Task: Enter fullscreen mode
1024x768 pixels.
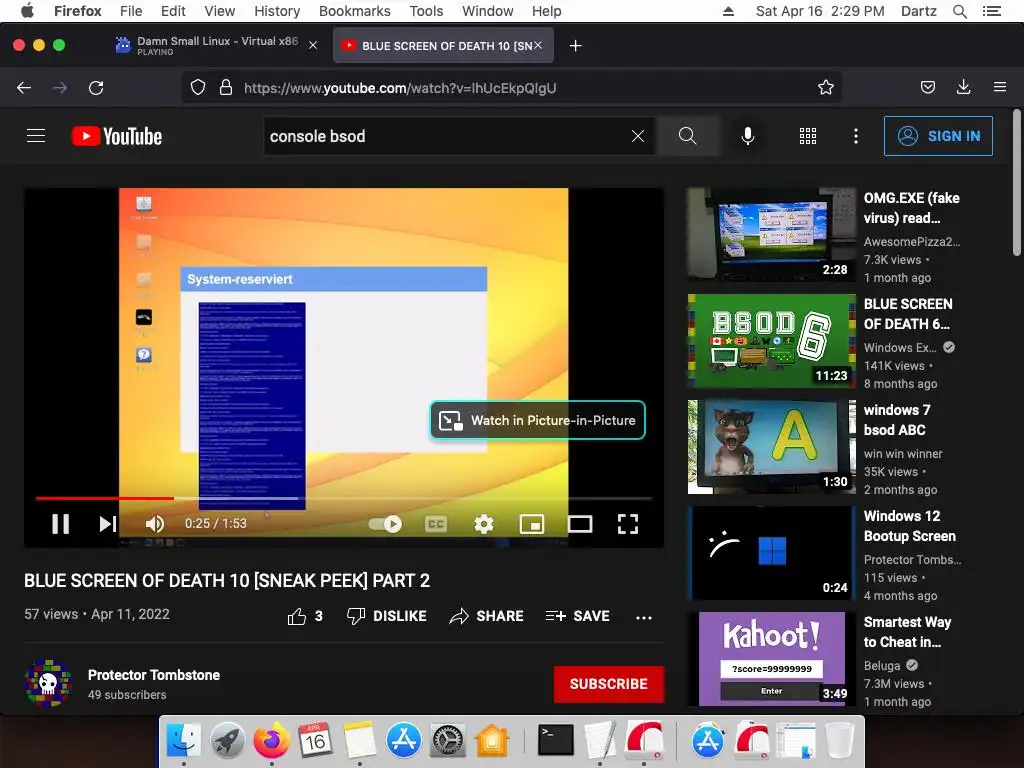Action: 628,524
